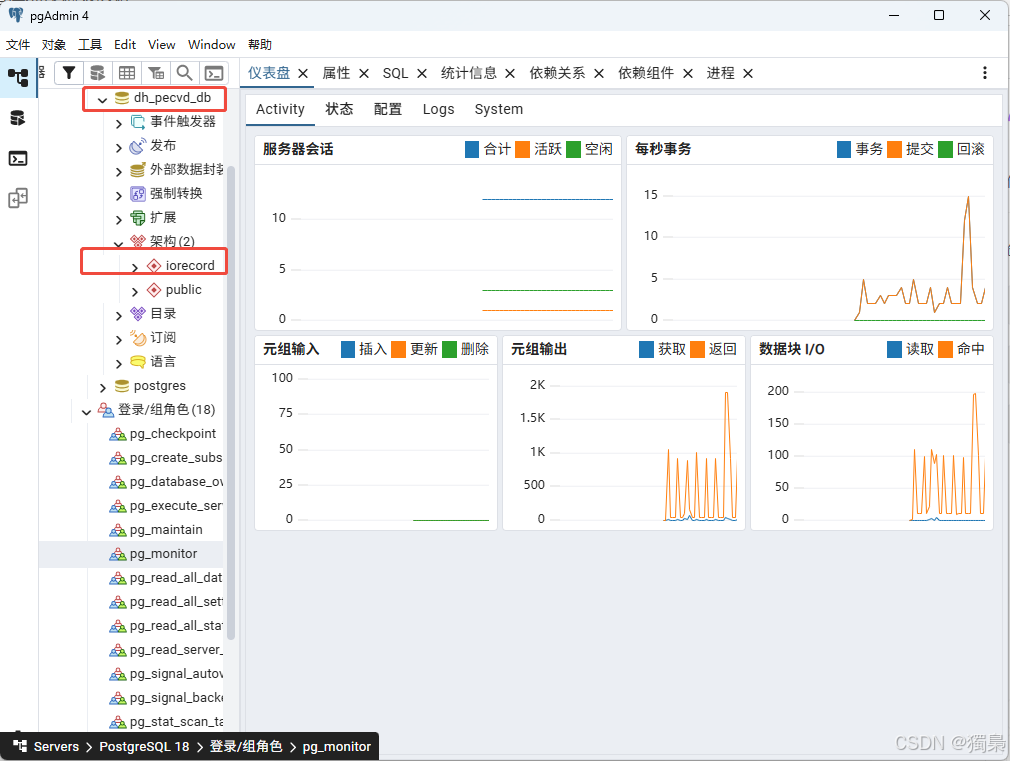Expand the iorecord schema node
Image resolution: width=1010 pixels, height=761 pixels.
click(135, 267)
